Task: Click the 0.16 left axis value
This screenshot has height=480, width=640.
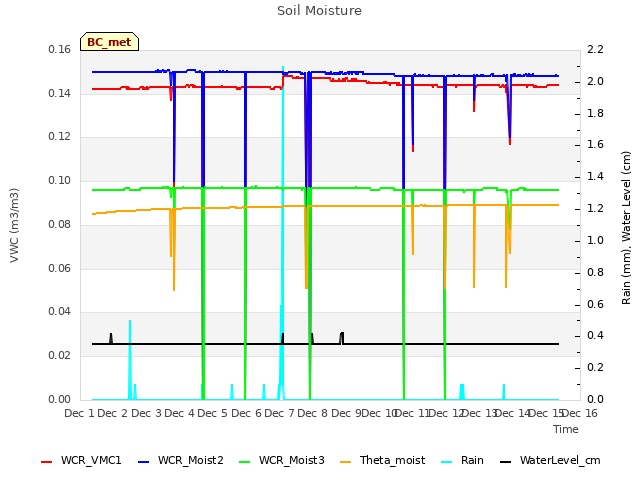Action: coord(60,49)
